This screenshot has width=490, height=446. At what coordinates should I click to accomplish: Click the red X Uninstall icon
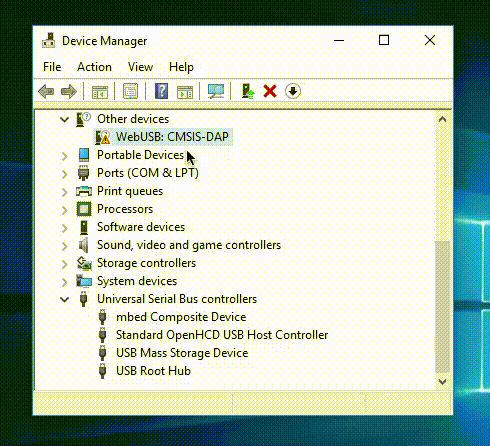[270, 91]
